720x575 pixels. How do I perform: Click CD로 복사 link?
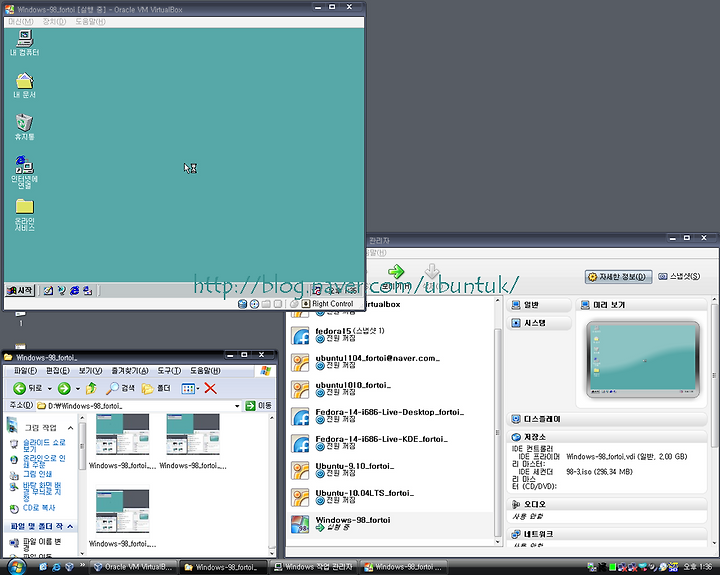point(39,508)
